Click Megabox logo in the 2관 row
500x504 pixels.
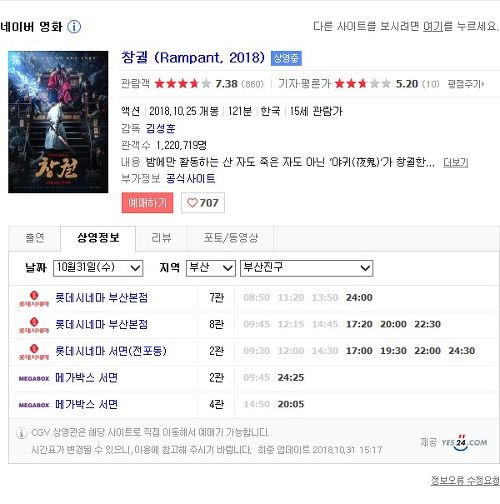coord(34,378)
